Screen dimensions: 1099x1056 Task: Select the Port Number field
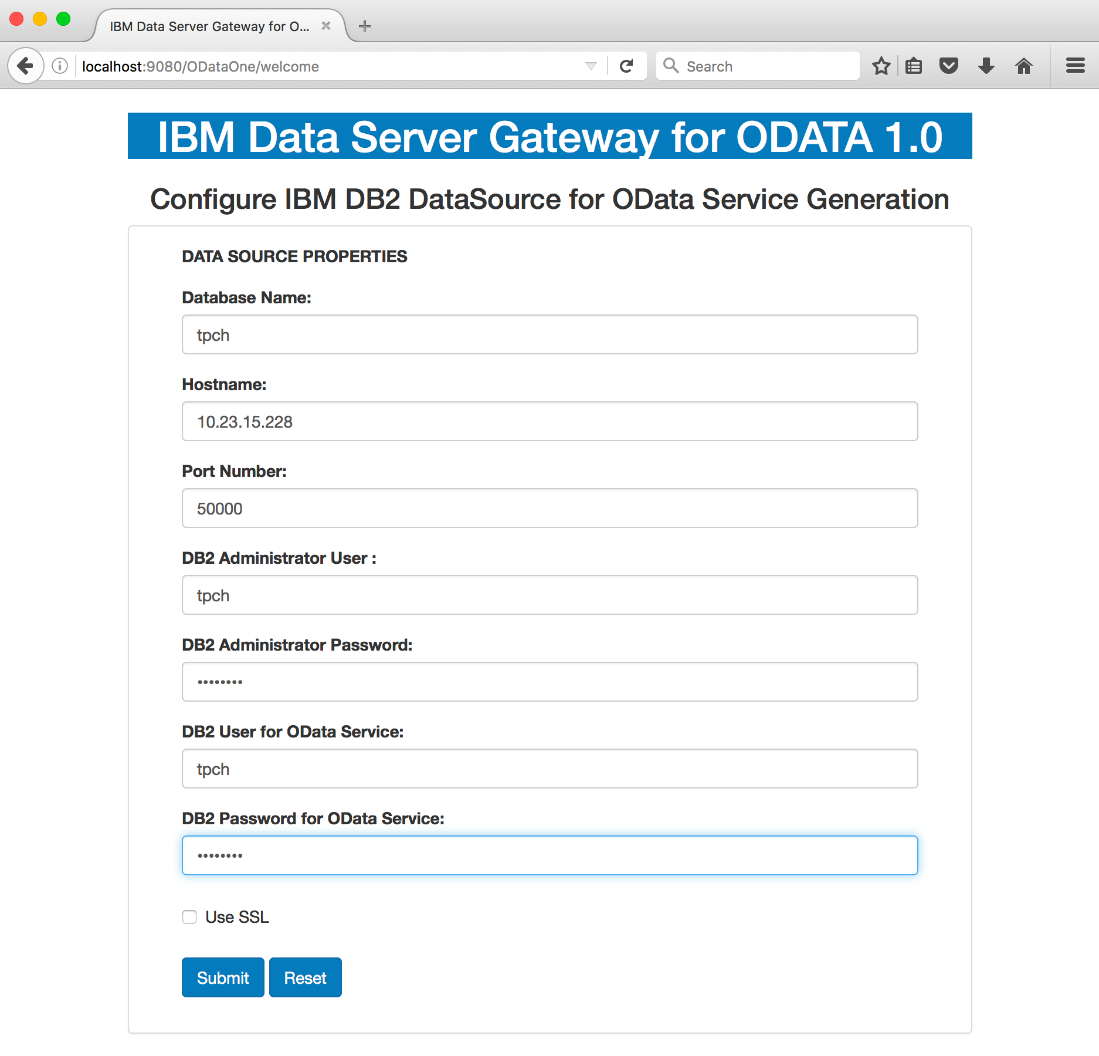[x=550, y=508]
